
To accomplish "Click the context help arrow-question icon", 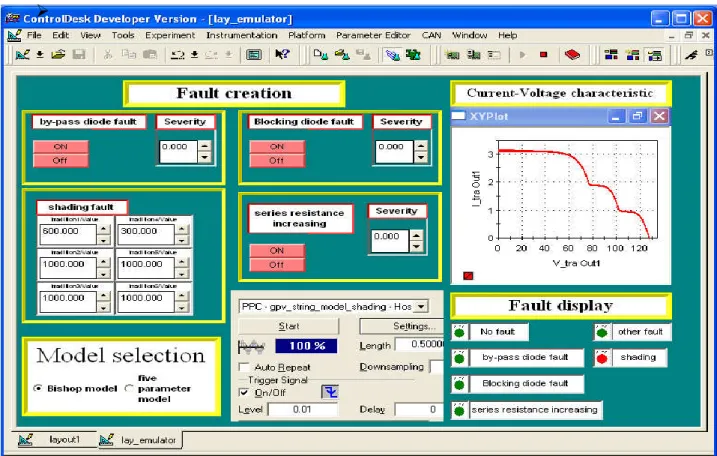I will [x=282, y=54].
